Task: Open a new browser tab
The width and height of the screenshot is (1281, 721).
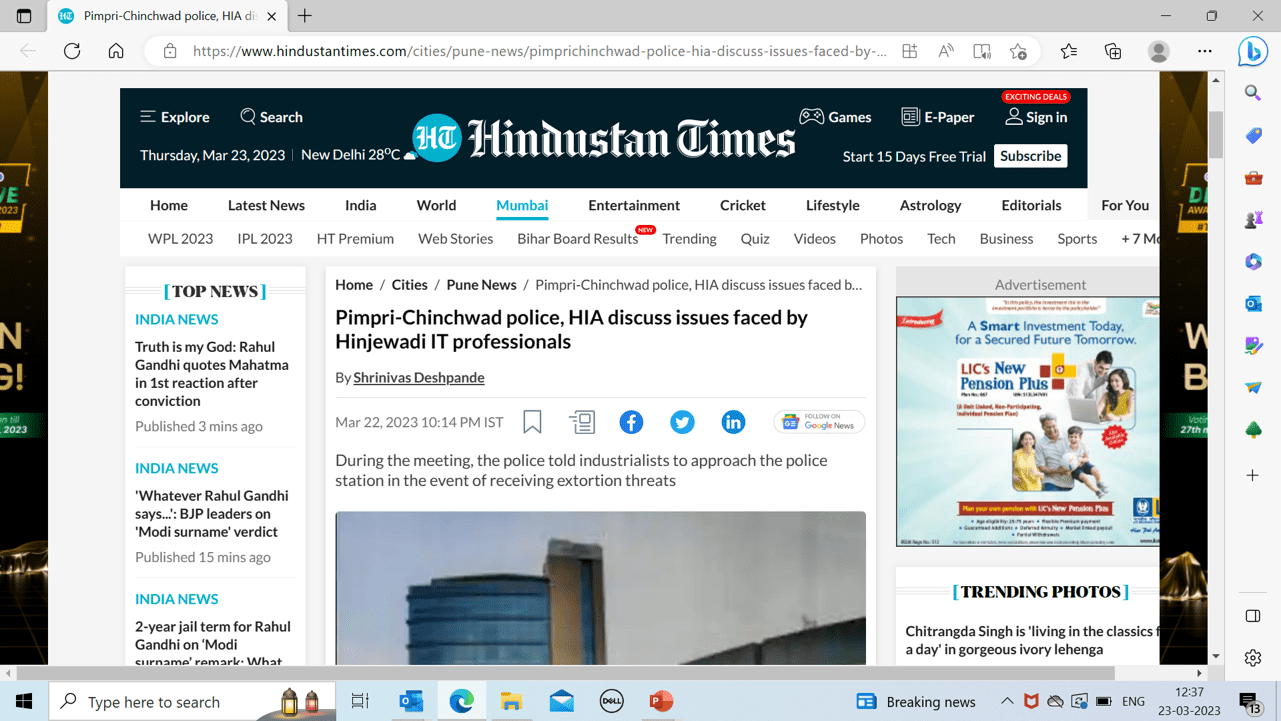Action: [305, 16]
